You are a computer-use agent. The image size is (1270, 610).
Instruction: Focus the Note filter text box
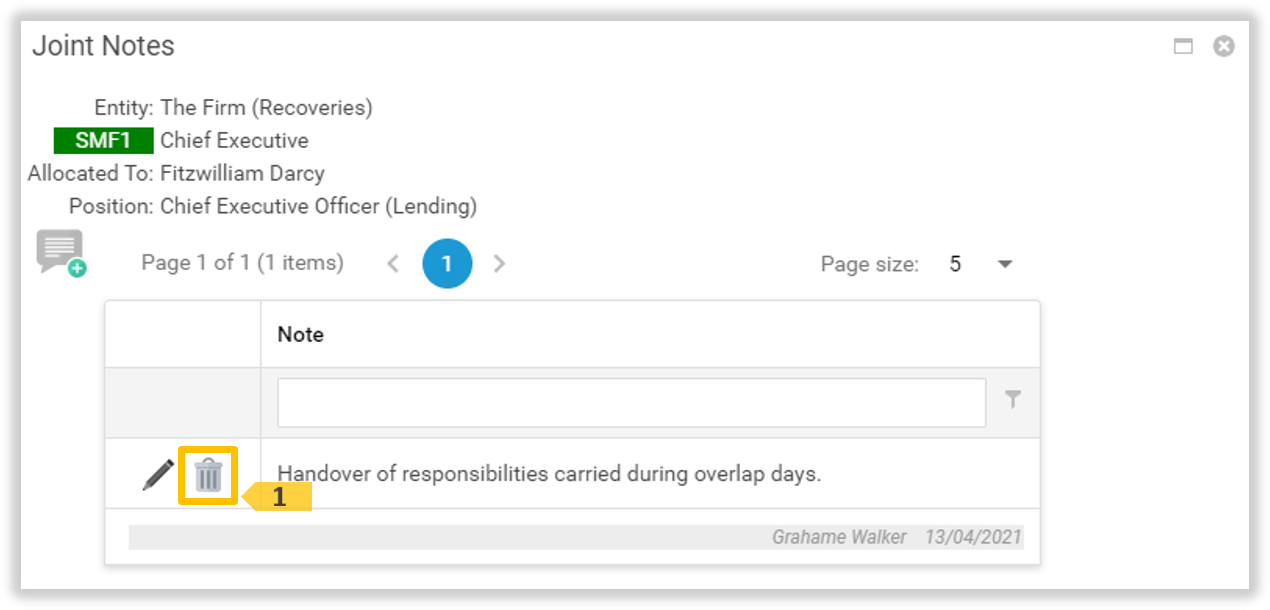[x=631, y=402]
